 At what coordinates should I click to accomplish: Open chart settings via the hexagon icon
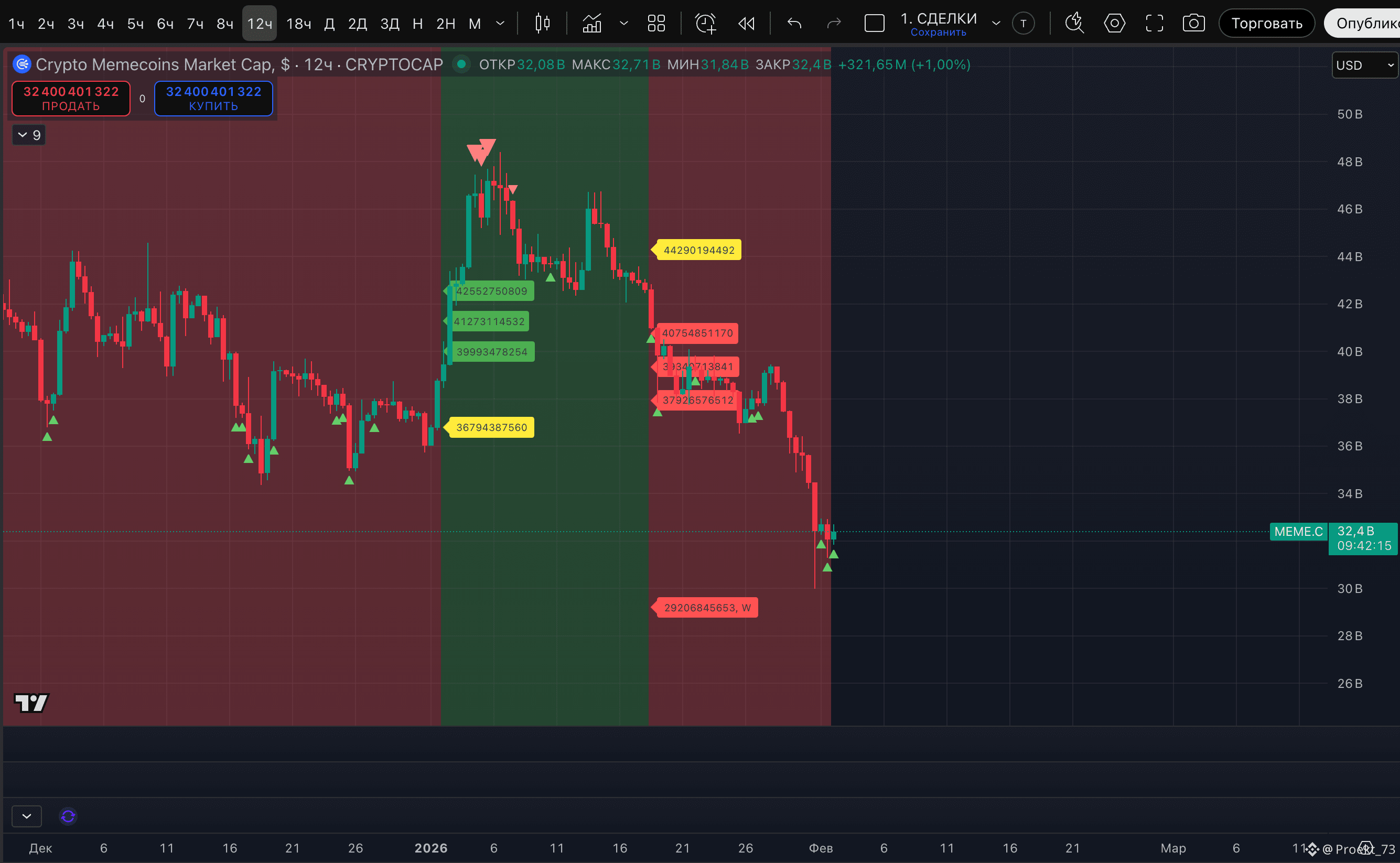click(x=1114, y=24)
